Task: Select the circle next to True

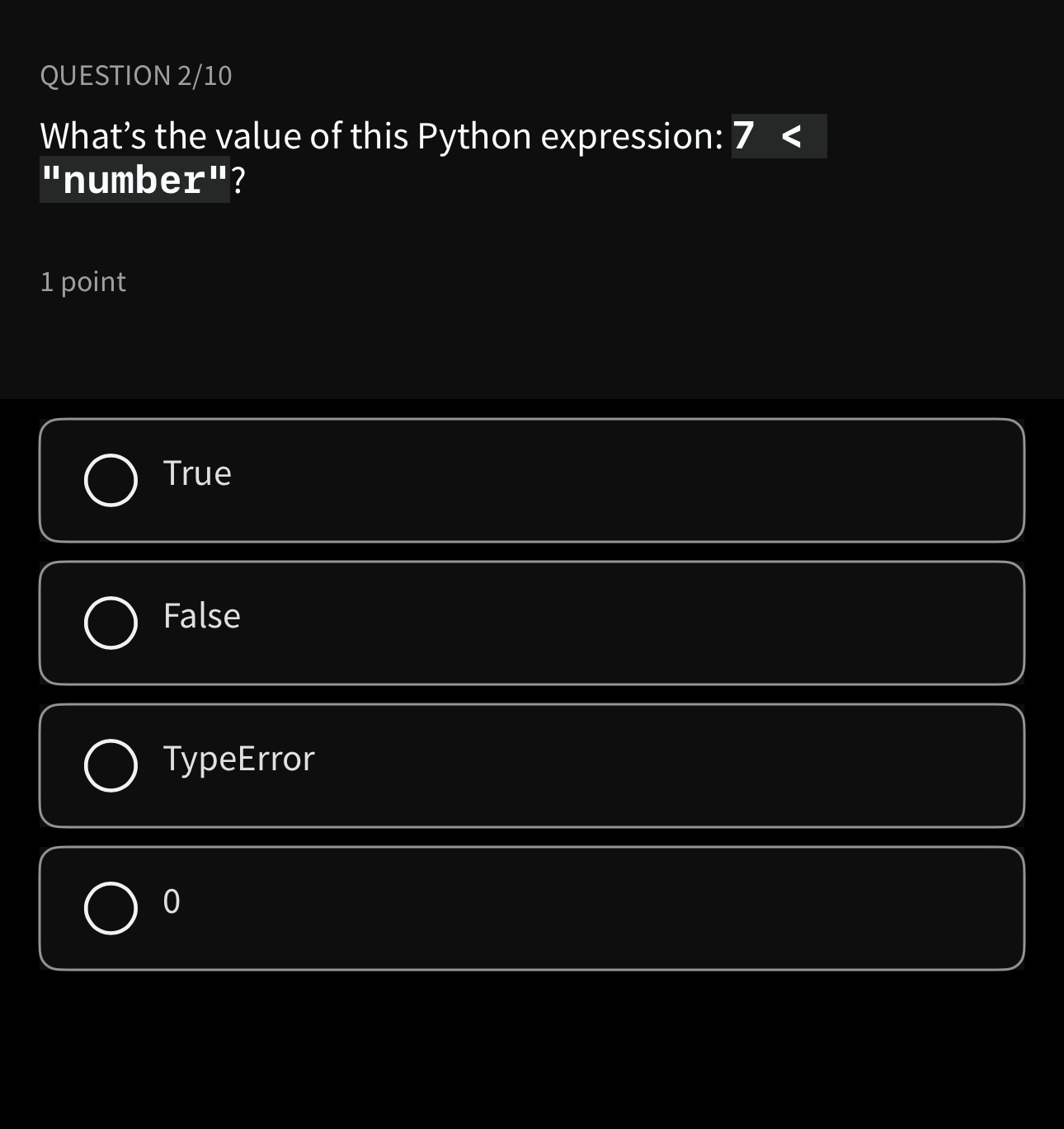Action: pos(110,479)
